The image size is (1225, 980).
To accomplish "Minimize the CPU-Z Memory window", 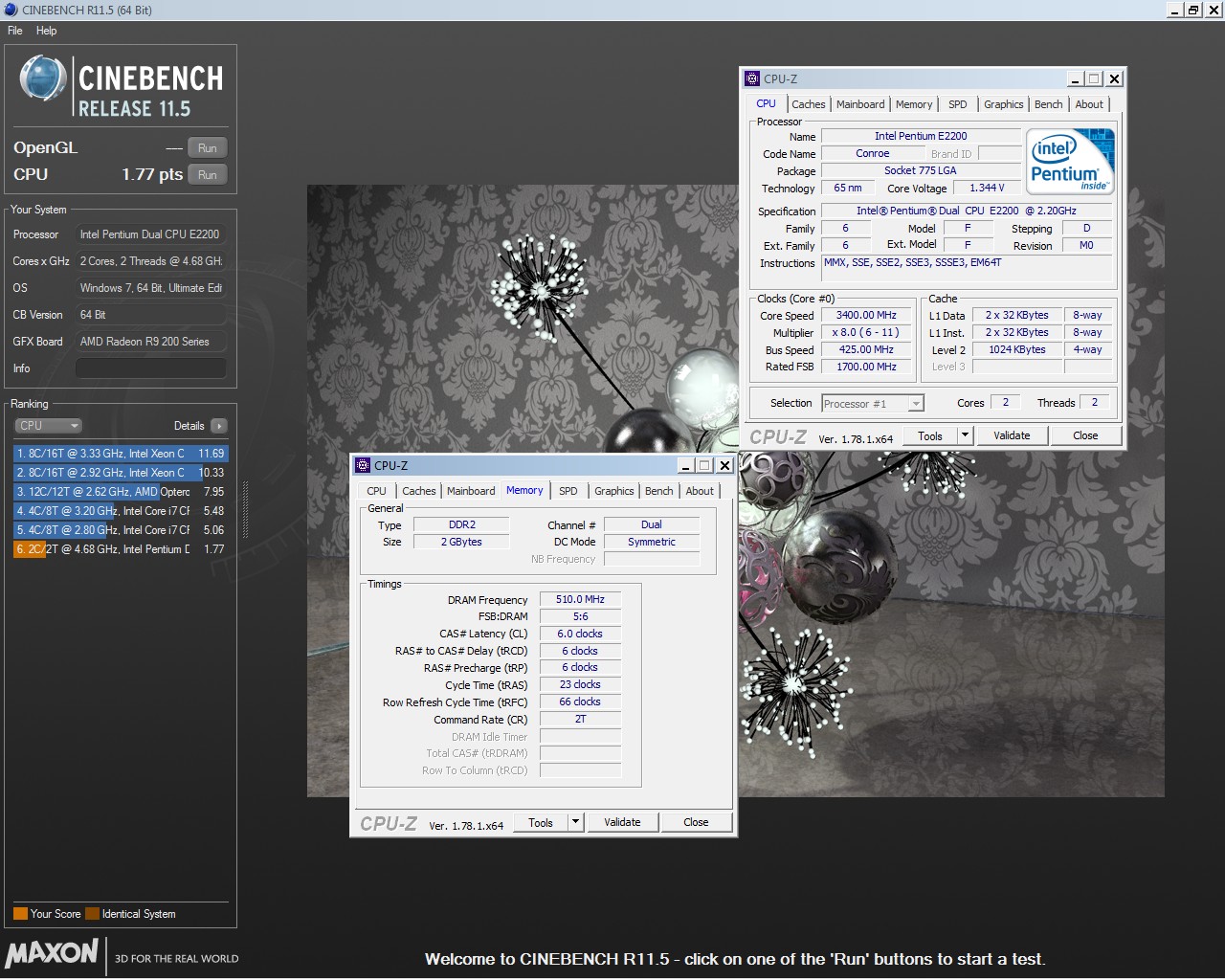I will click(686, 466).
